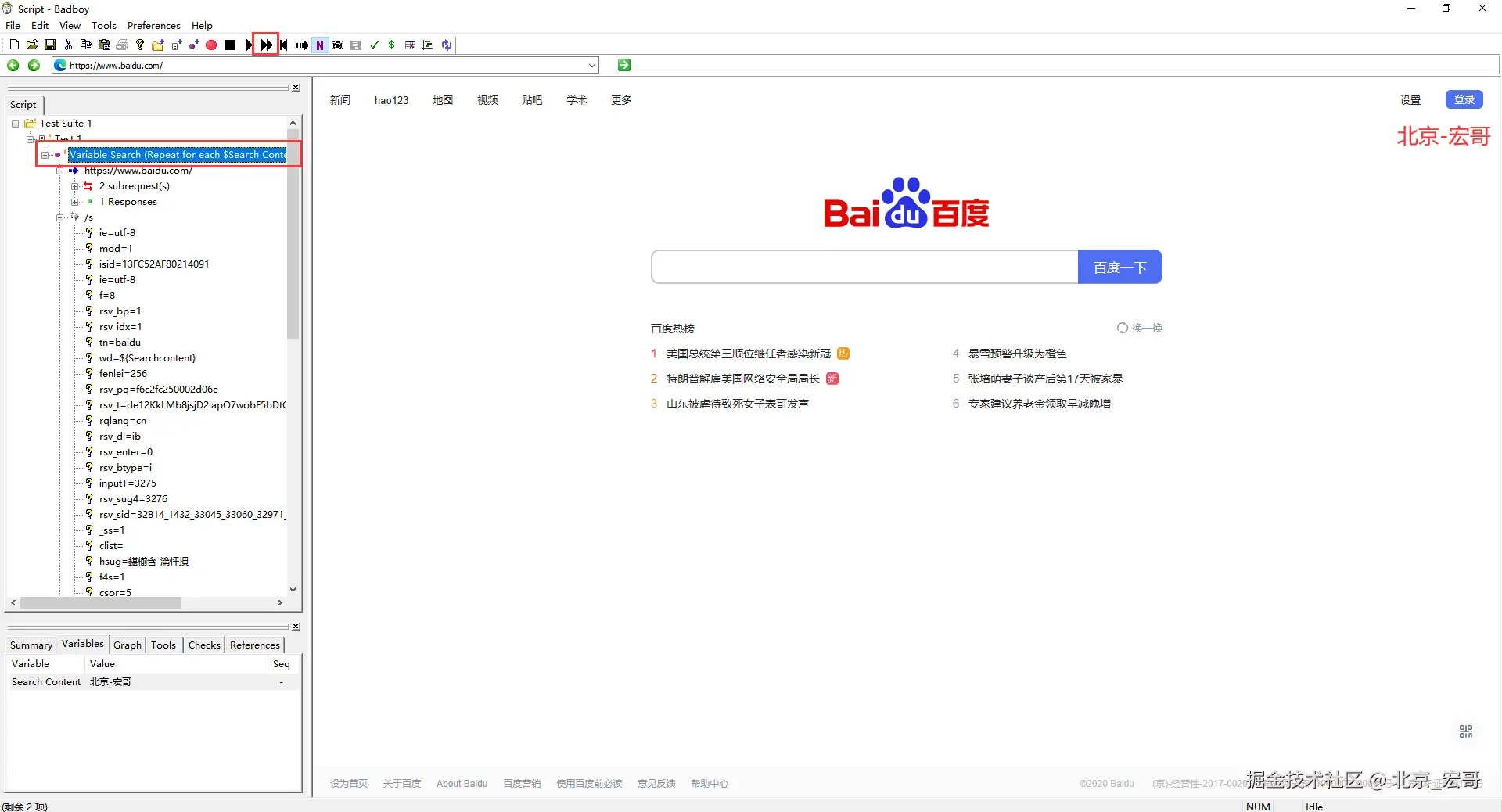Click the grey form populator toolbar icon
Screen dimensions: 1502x812
[x=356, y=45]
